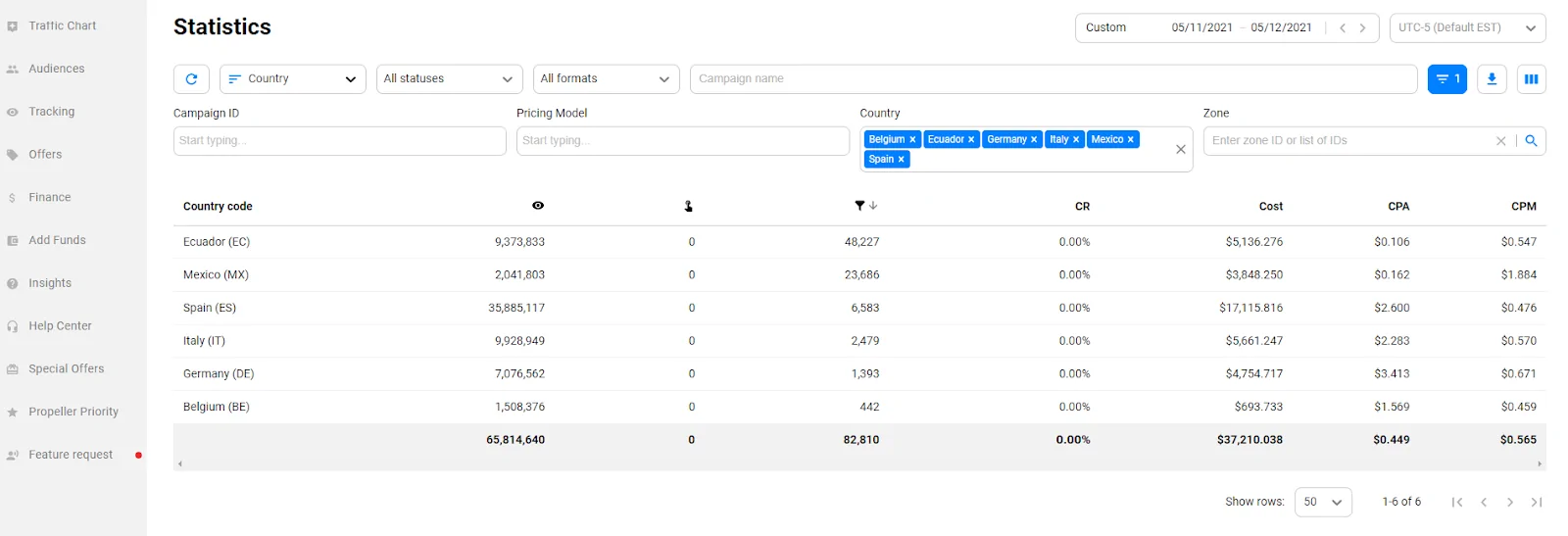Click the refresh statistics icon button
Viewport: 1568px width, 536px height.
click(191, 79)
